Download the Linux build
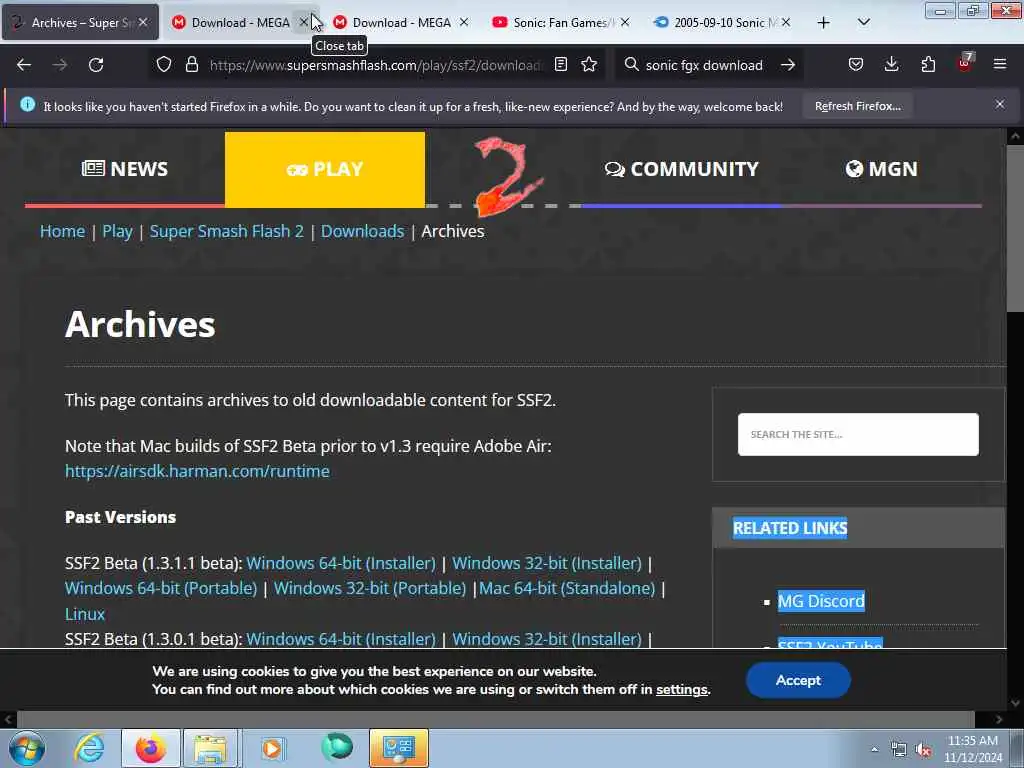This screenshot has height=768, width=1024. (85, 614)
